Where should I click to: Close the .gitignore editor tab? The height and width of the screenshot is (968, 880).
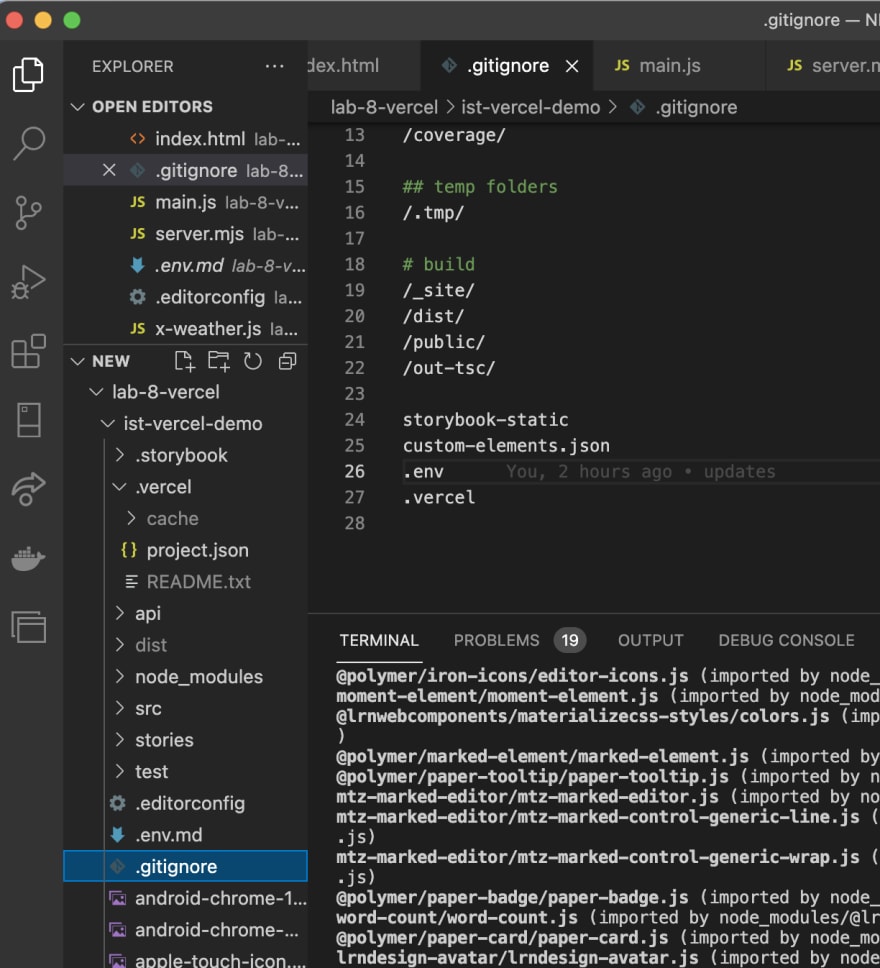(x=572, y=66)
